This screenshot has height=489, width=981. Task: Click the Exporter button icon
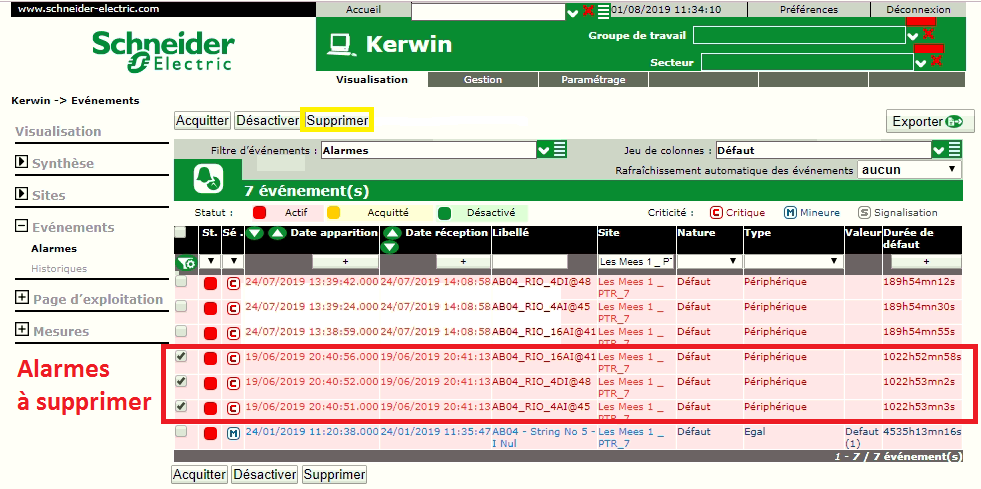[957, 121]
